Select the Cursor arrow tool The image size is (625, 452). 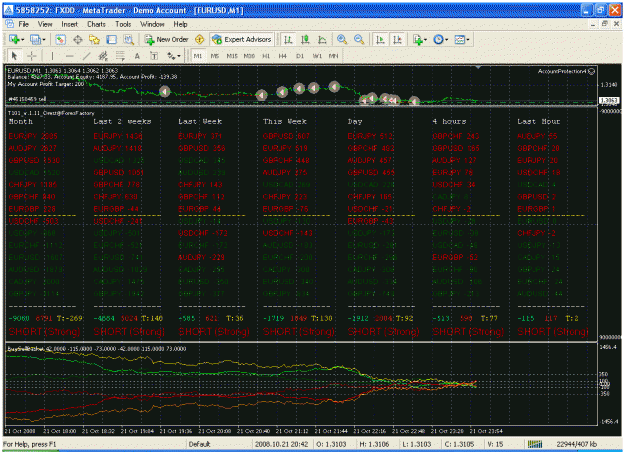14,56
